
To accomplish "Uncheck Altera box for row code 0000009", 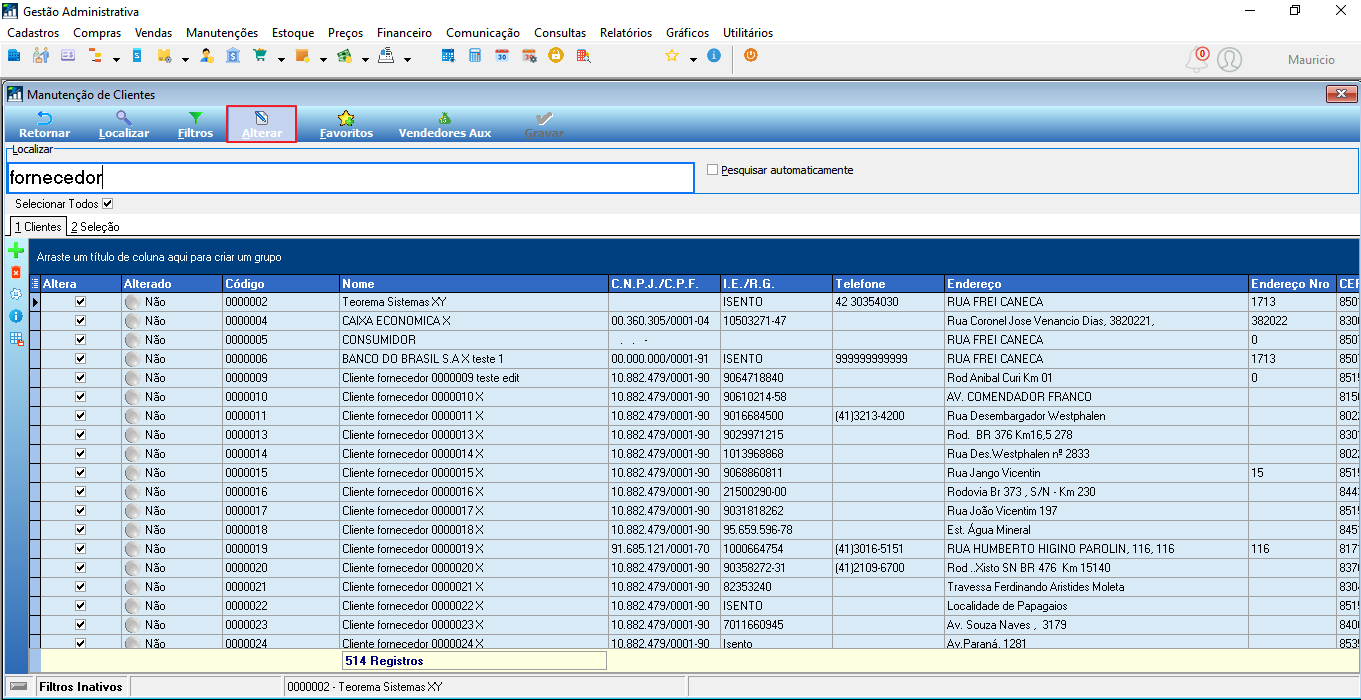I will click(x=81, y=378).
